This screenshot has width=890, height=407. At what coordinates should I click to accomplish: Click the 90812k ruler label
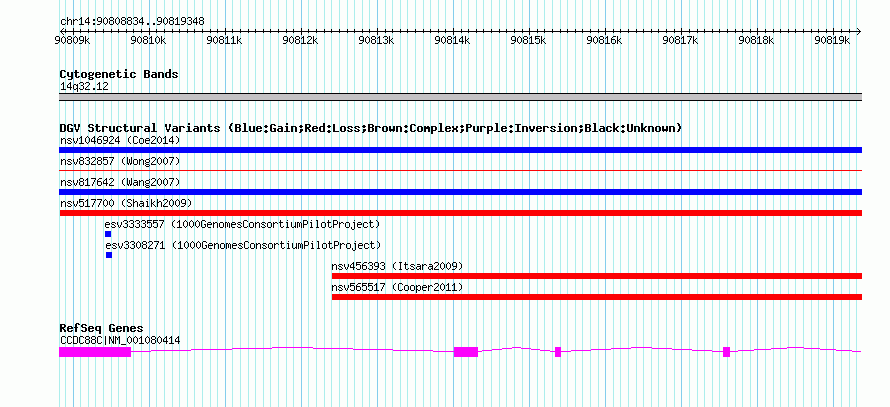click(x=300, y=40)
